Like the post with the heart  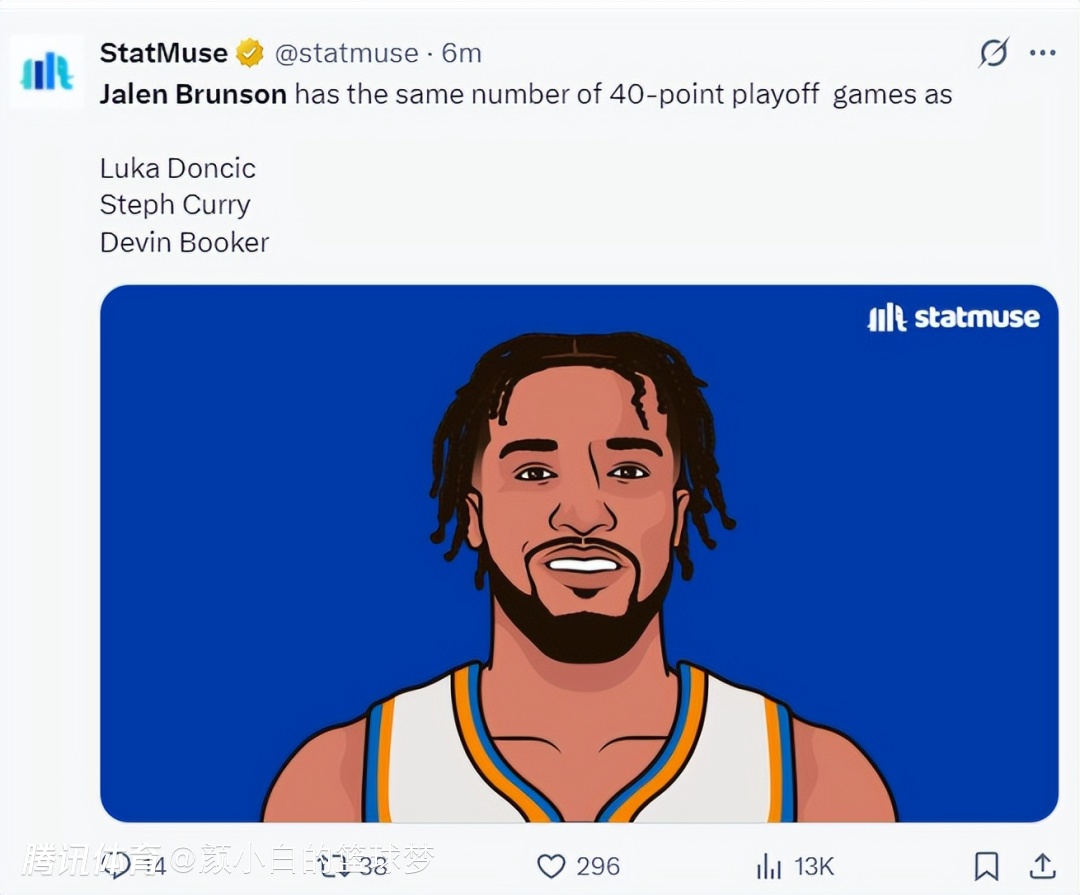click(x=552, y=866)
